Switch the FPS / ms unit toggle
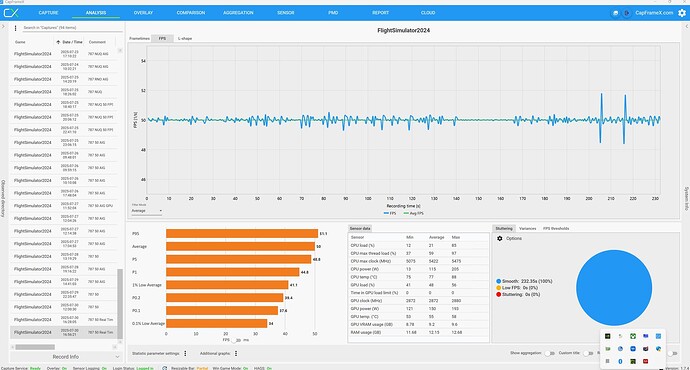 click(x=237, y=340)
